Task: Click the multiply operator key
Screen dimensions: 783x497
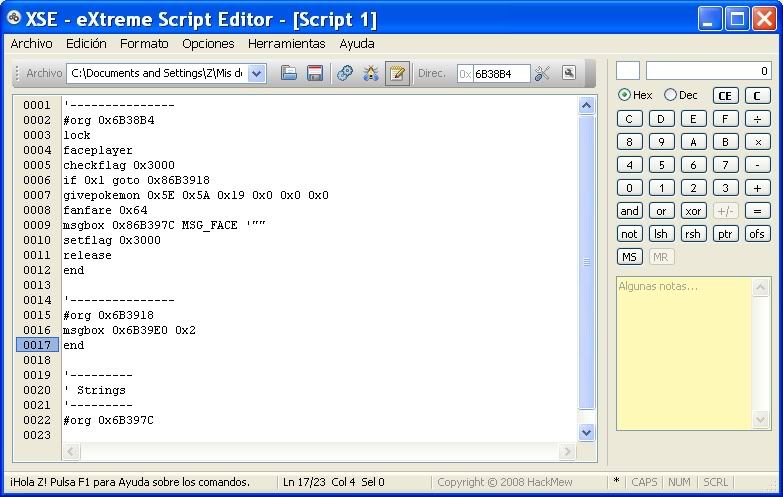Action: coord(758,142)
